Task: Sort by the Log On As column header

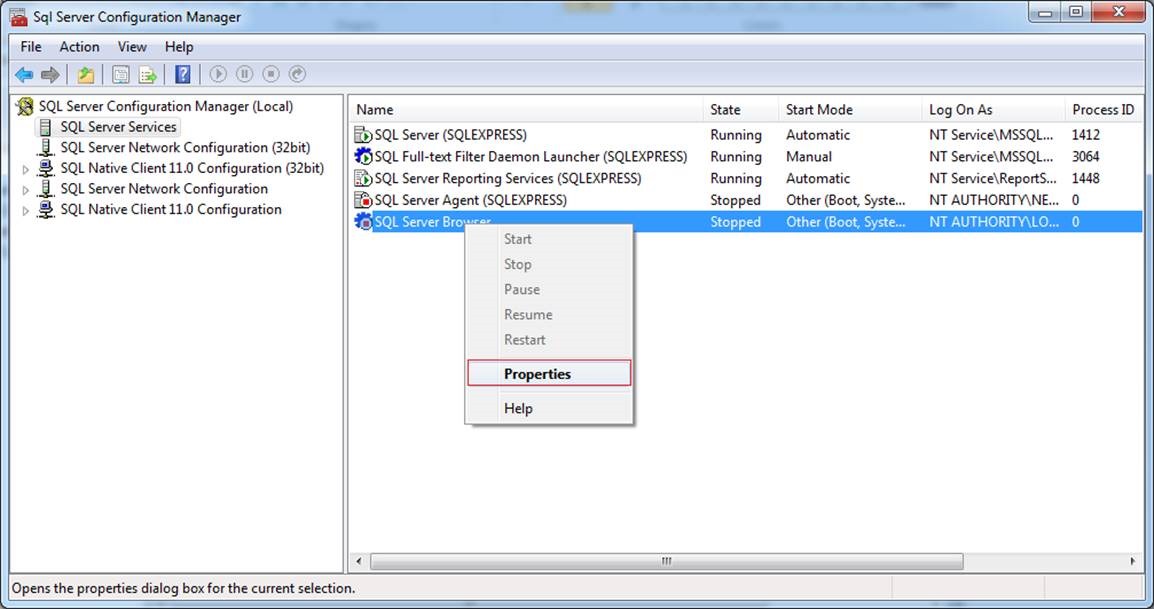Action: (x=993, y=109)
